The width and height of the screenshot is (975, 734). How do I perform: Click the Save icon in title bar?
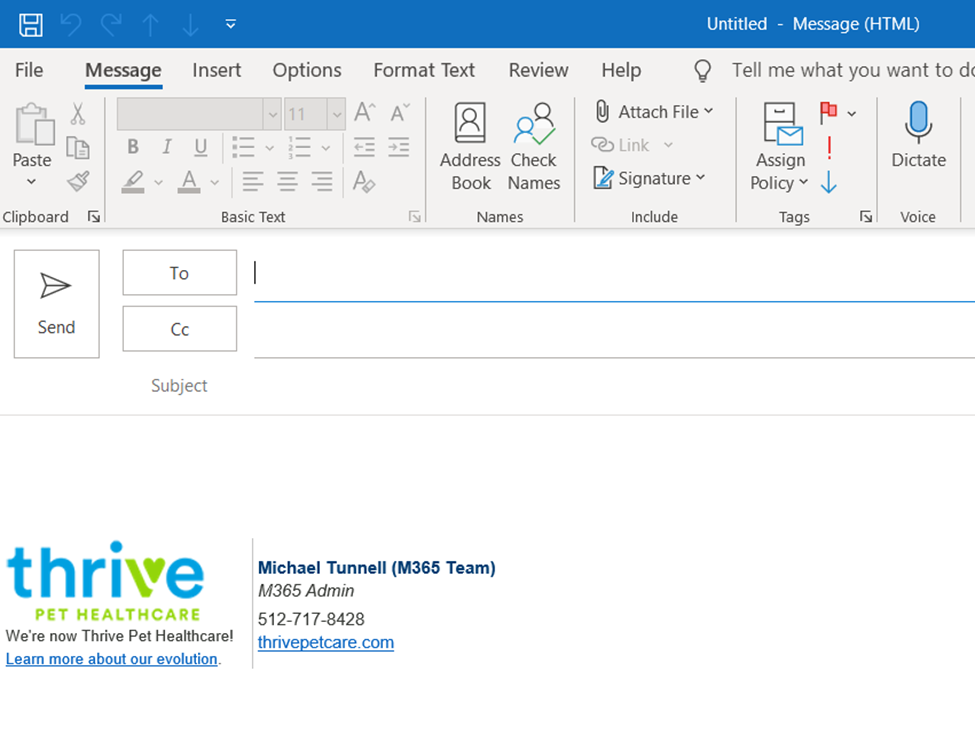coord(31,24)
